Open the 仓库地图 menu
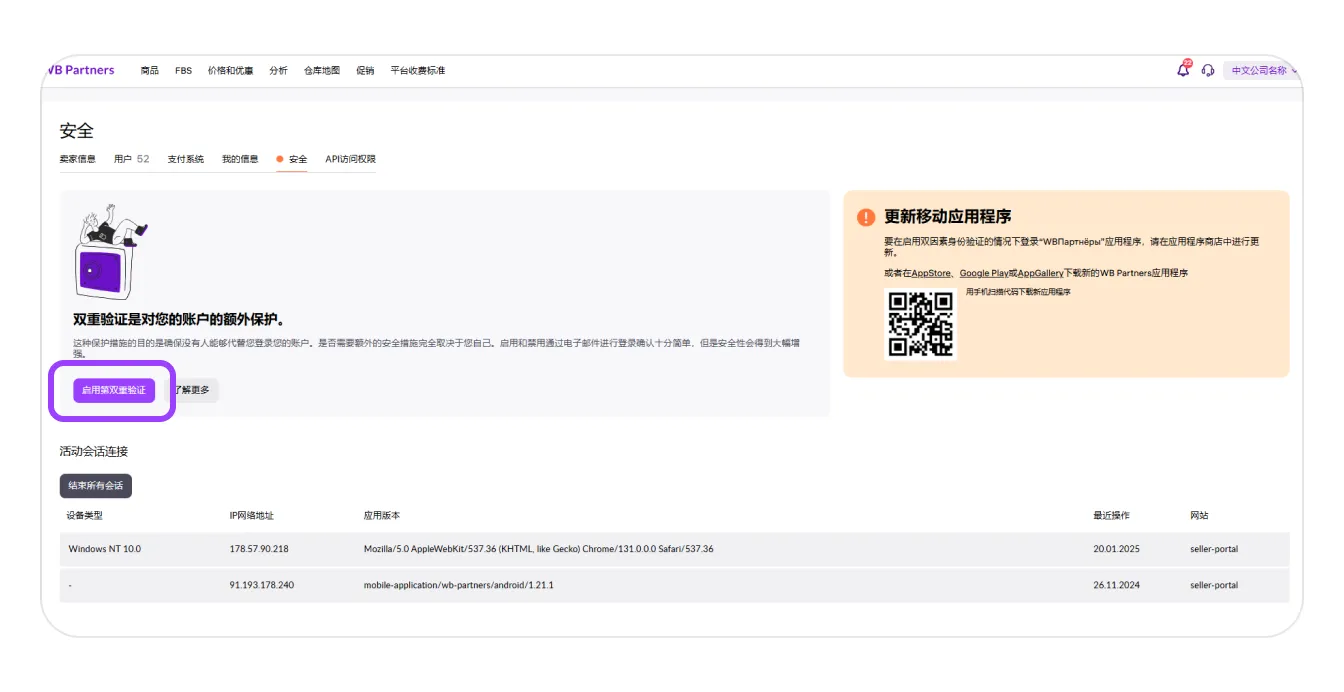Viewport: 1344px width, 692px height. point(322,71)
